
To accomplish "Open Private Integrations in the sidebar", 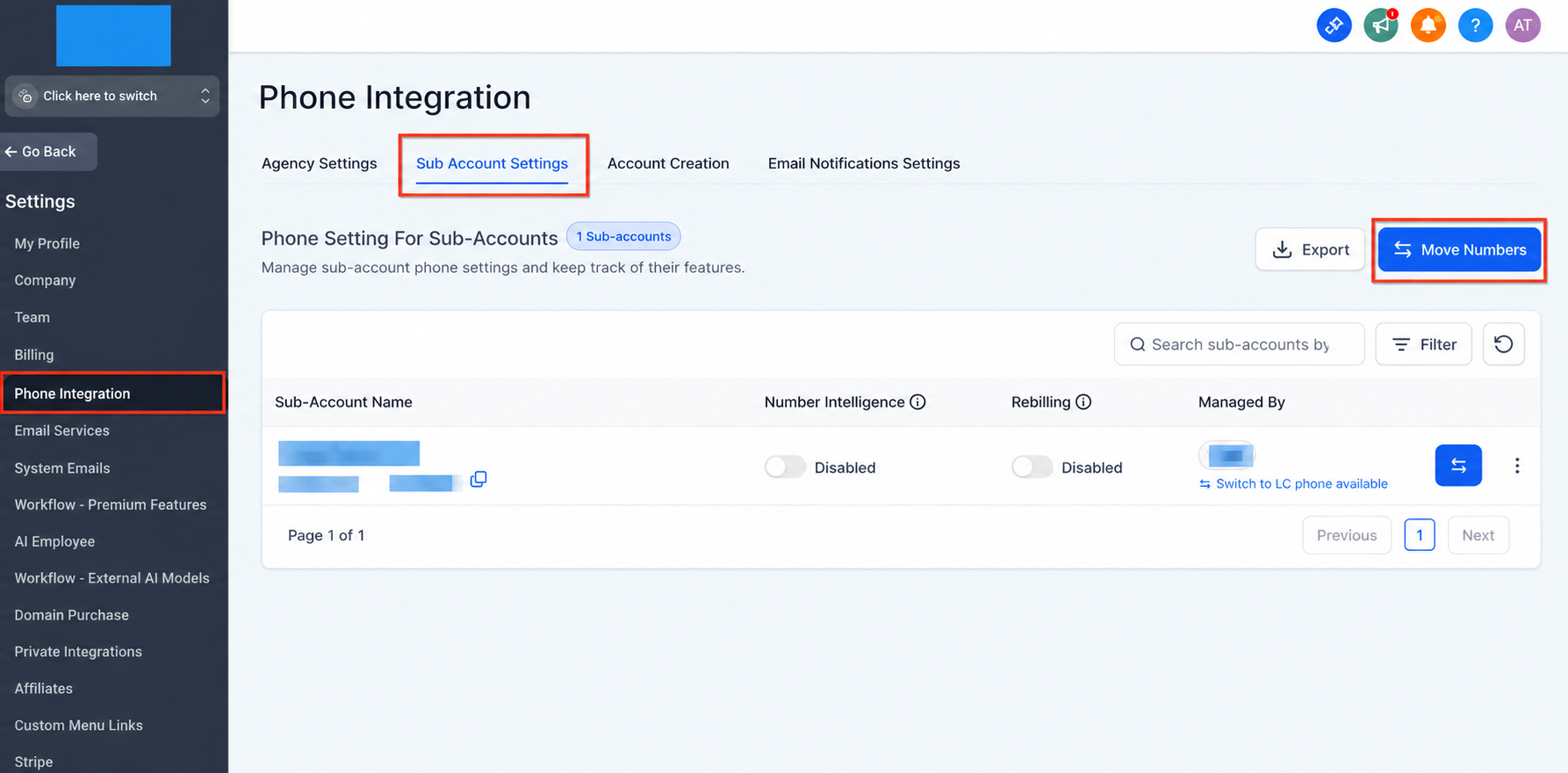I will 78,652.
